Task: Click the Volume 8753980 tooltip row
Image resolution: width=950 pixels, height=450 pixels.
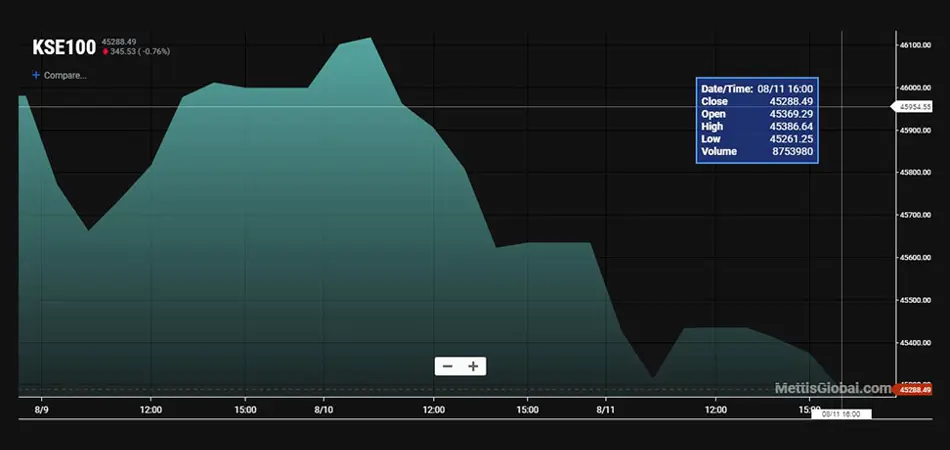Action: coord(757,151)
